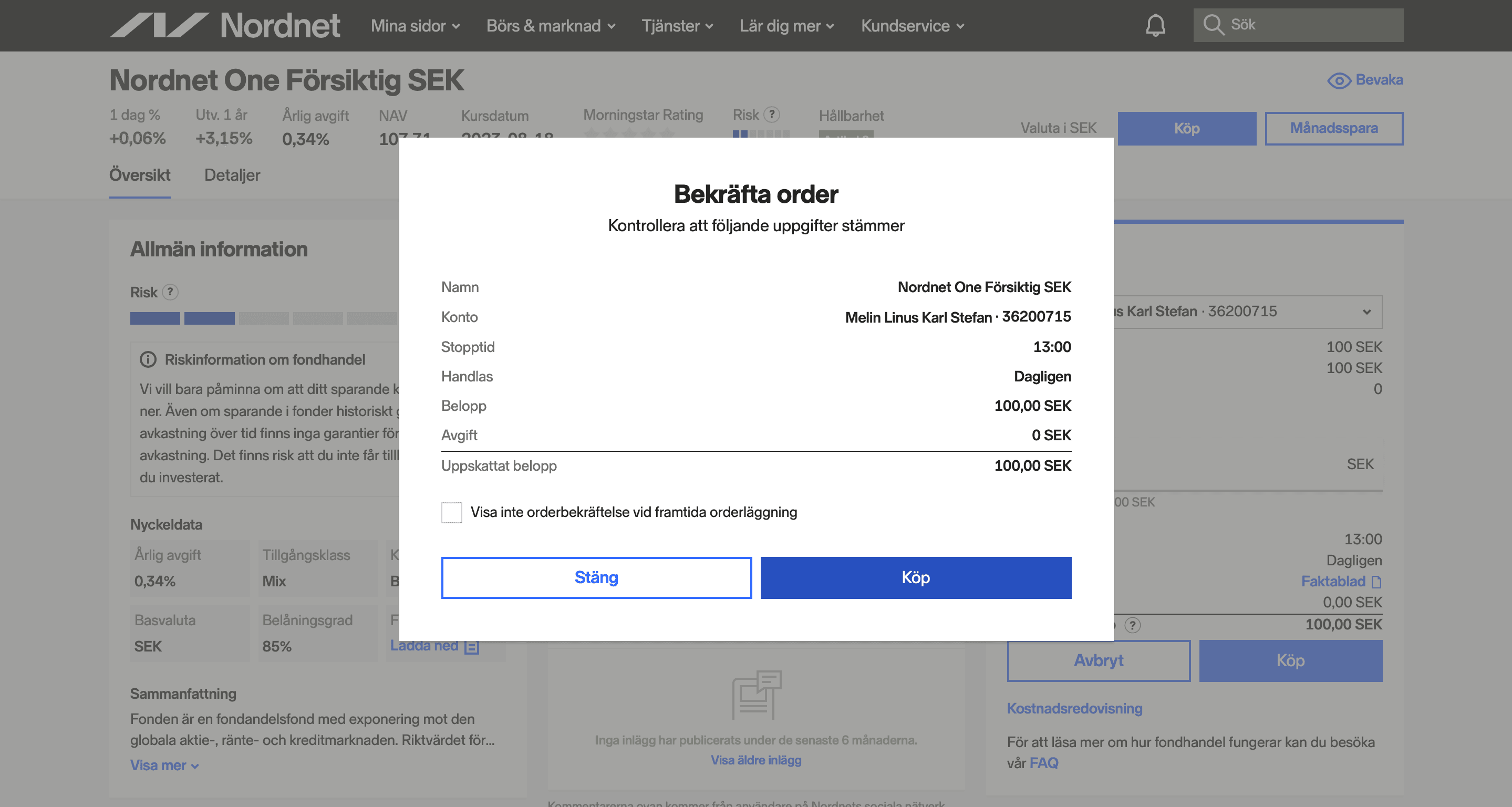Open the Börs & marknad dropdown
Viewport: 1512px width, 807px height.
[x=551, y=26]
